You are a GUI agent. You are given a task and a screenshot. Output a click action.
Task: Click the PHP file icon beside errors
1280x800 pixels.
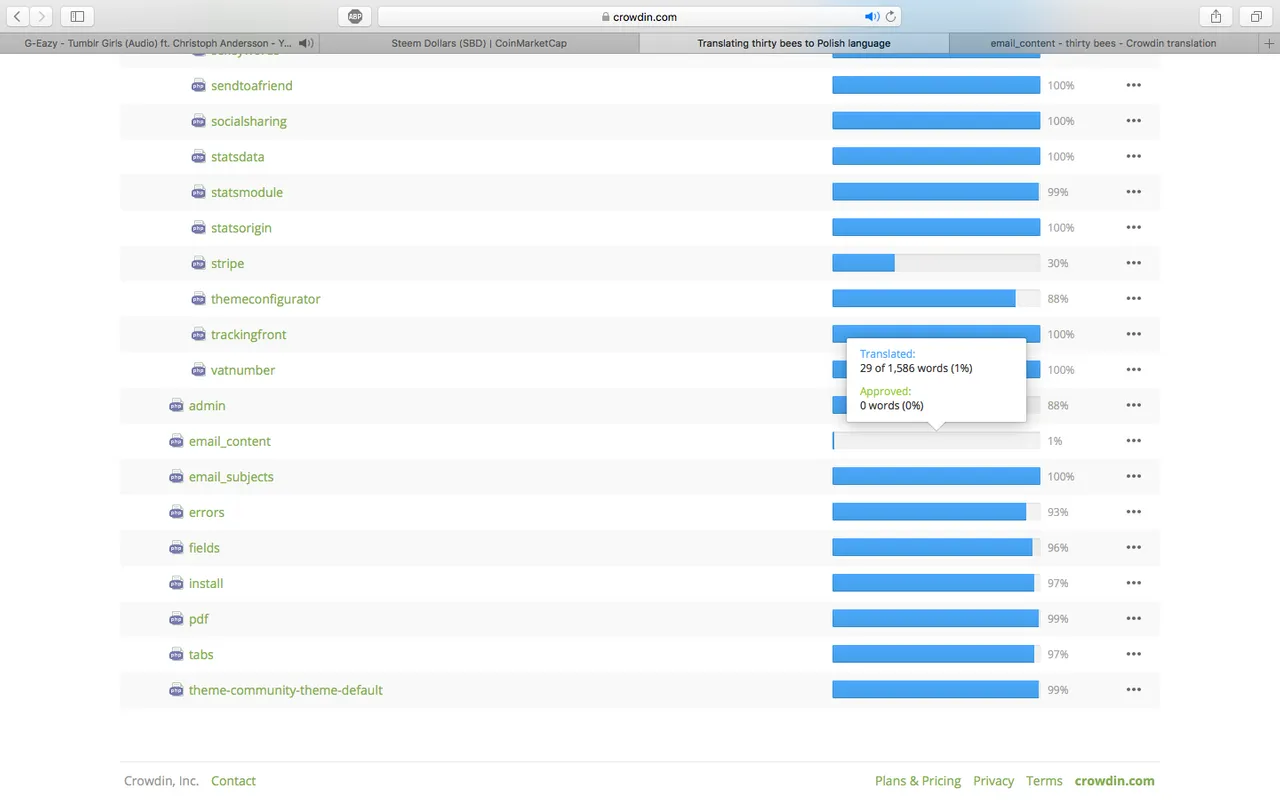pos(176,512)
